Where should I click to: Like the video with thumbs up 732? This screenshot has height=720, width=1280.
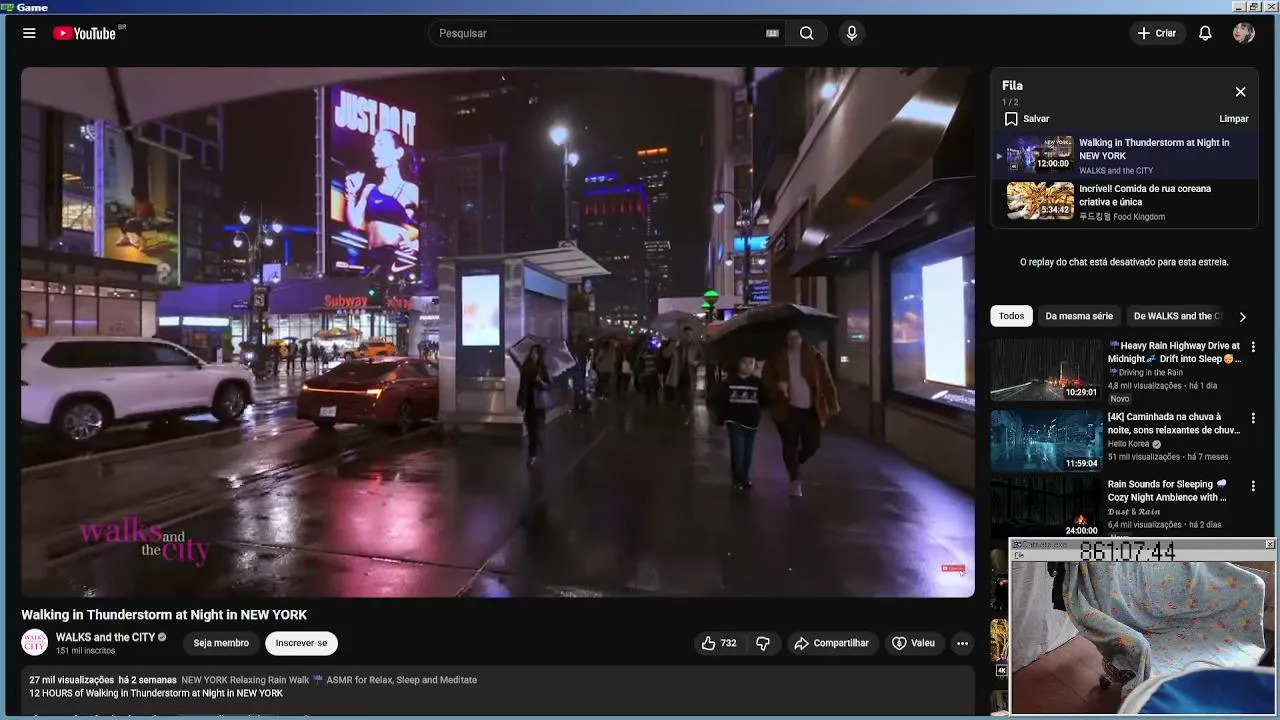pos(720,643)
